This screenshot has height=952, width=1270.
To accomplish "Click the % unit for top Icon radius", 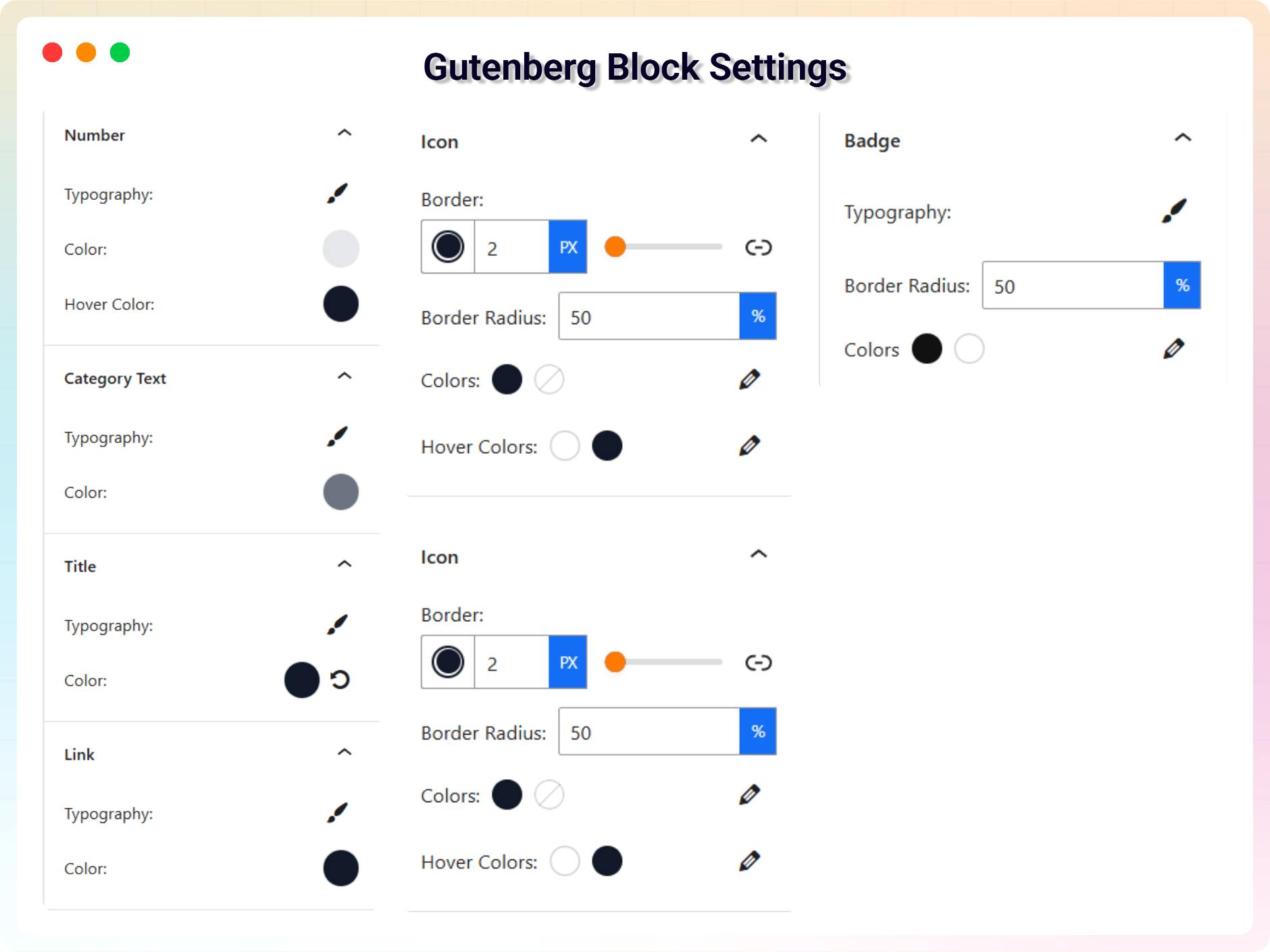I will [758, 317].
